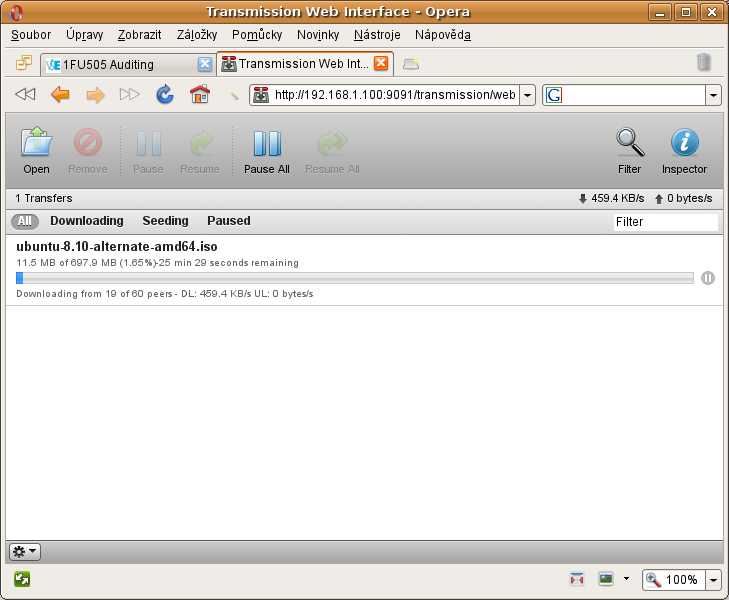Screen dimensions: 729x600
Task: Click the torrent download progress bar
Action: [355, 278]
